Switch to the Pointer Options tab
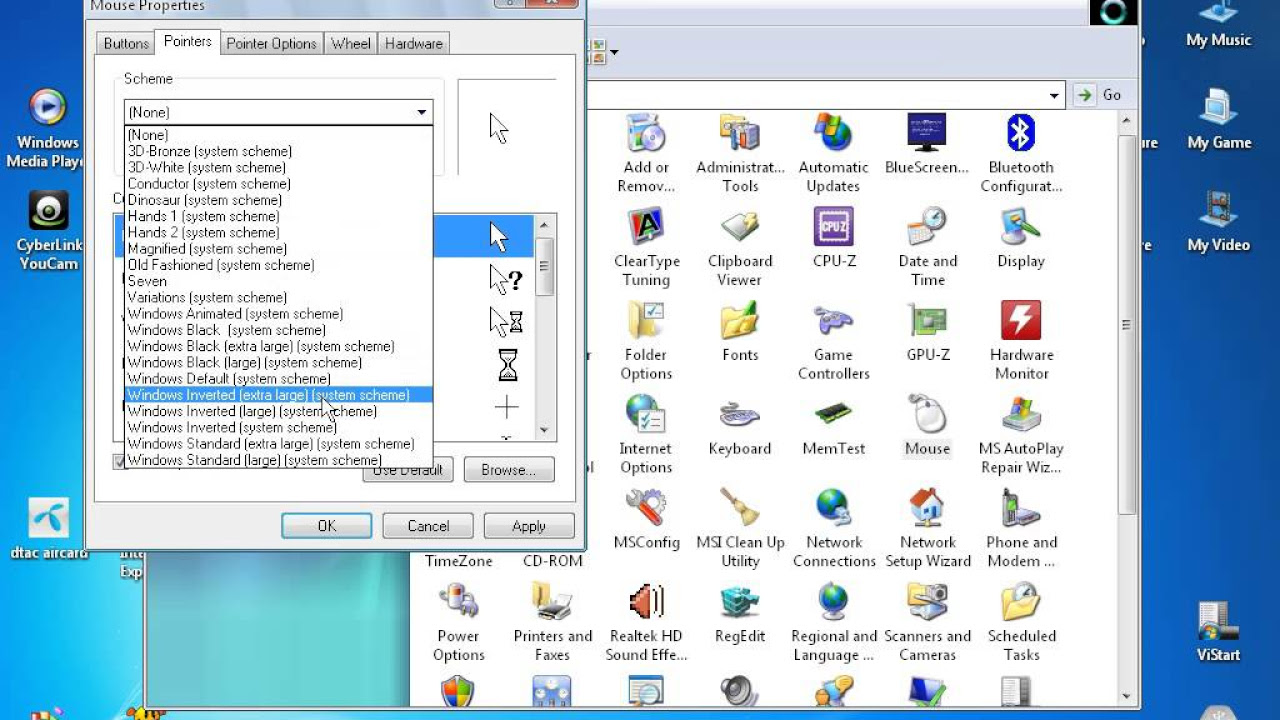Screen dimensions: 1280x720 [271, 43]
